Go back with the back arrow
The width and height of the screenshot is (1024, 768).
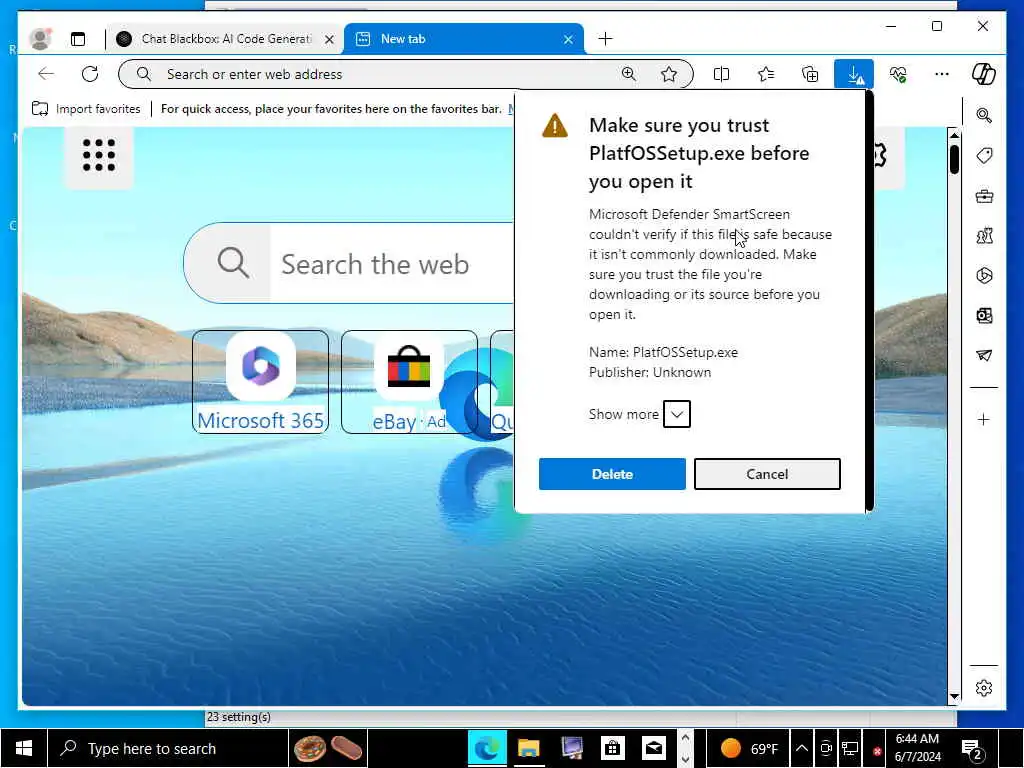(46, 74)
